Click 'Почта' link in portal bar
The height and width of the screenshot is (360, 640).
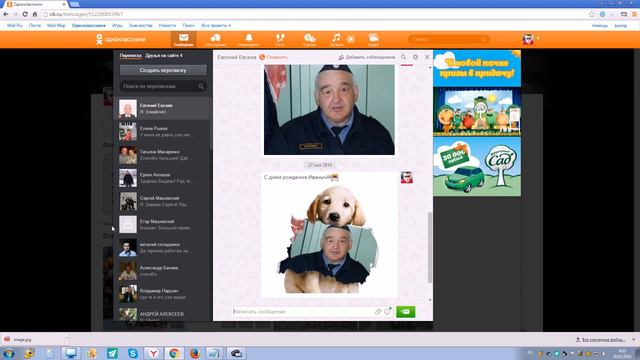(35, 25)
